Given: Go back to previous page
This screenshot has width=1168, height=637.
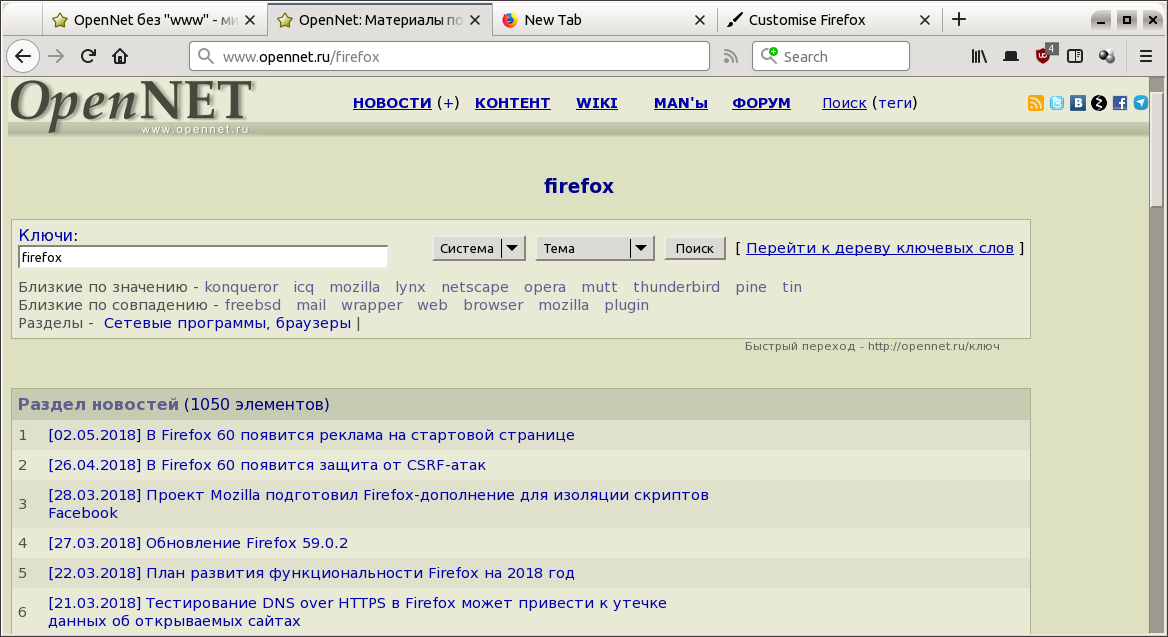Looking at the screenshot, I should tap(23, 56).
